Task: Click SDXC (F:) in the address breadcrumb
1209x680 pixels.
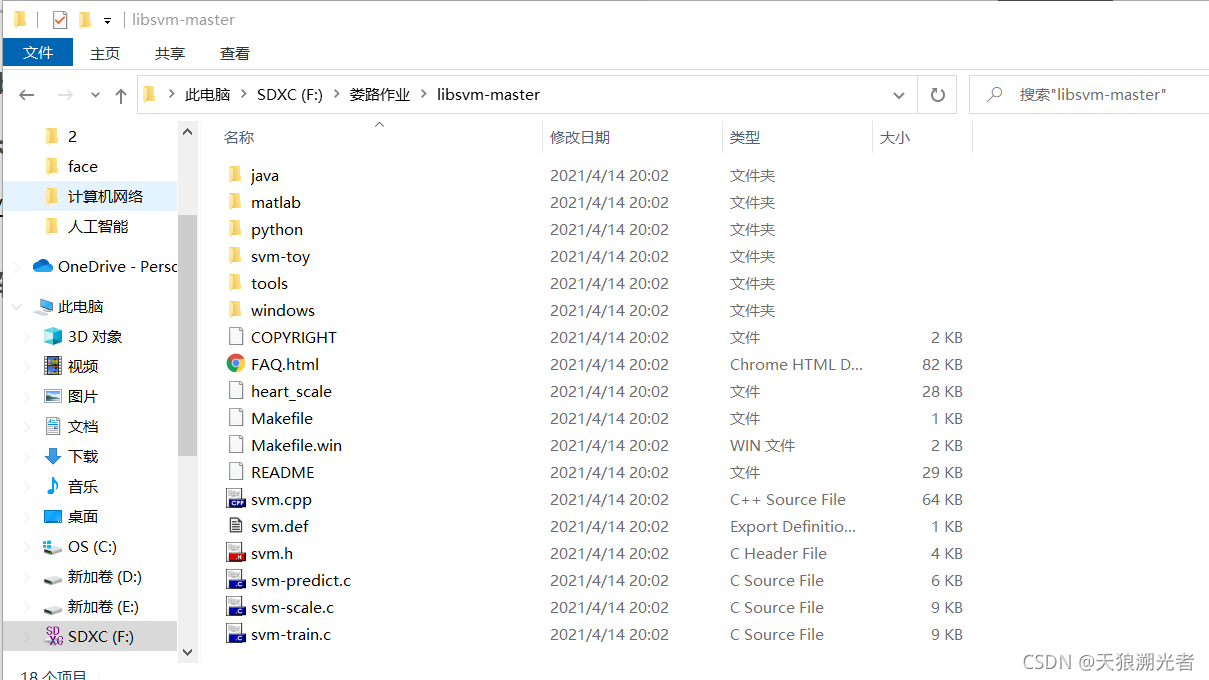Action: [x=290, y=94]
